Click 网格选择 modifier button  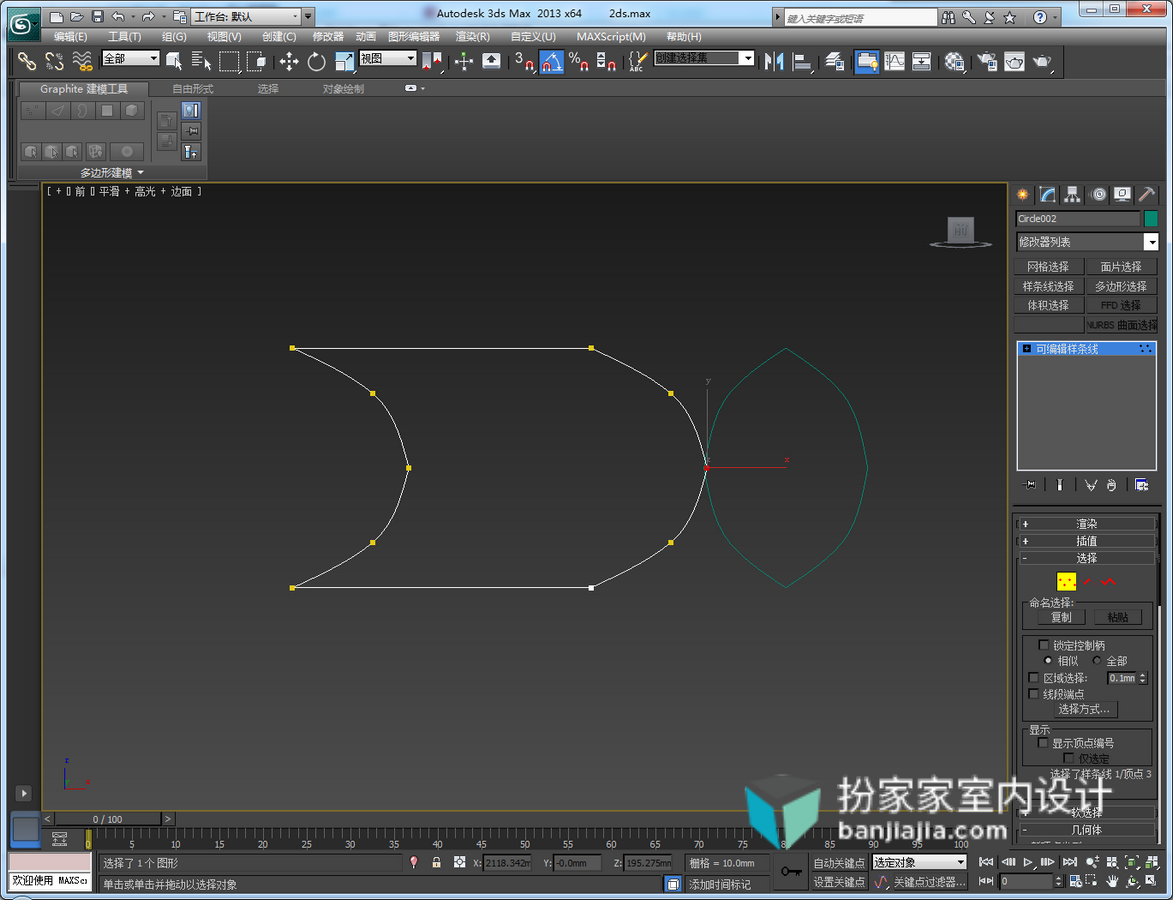[1048, 266]
